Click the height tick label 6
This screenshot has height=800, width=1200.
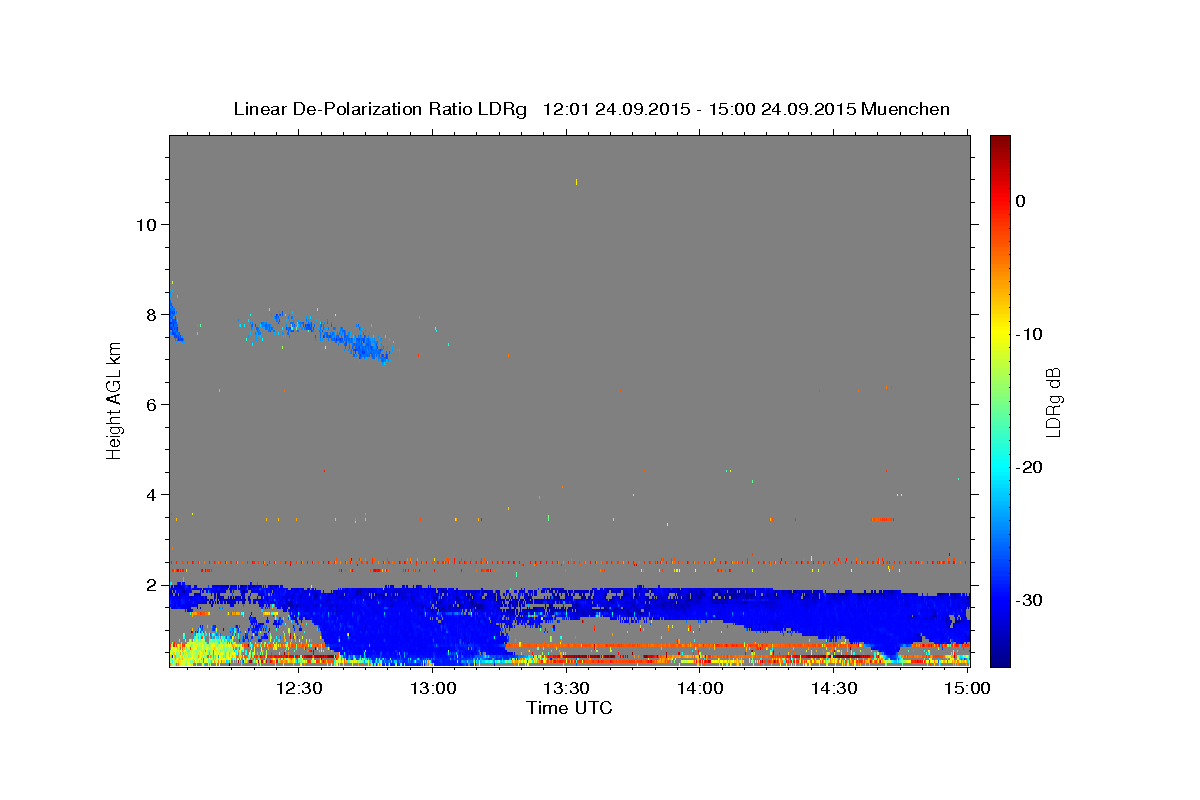(152, 404)
